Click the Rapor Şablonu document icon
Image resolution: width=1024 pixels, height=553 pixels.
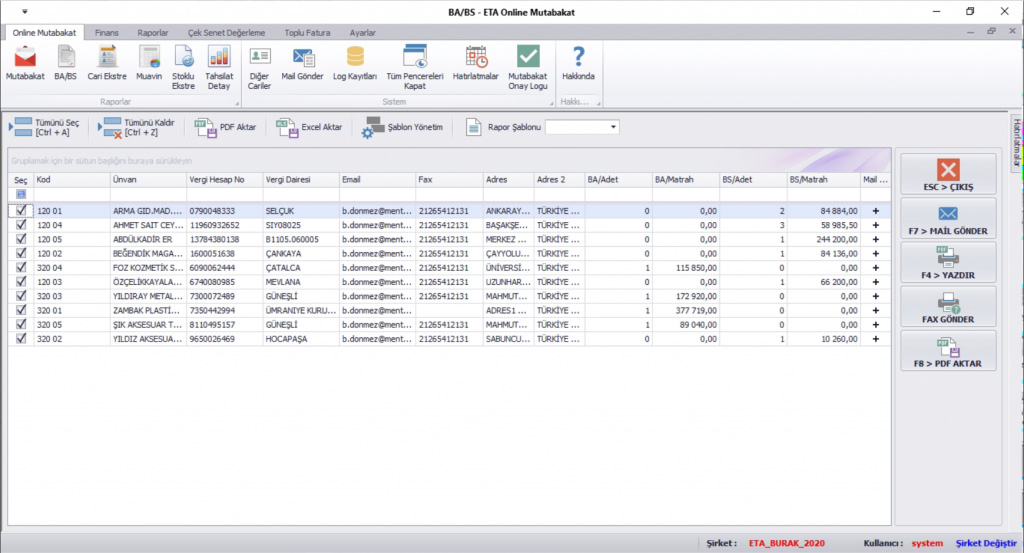(473, 127)
